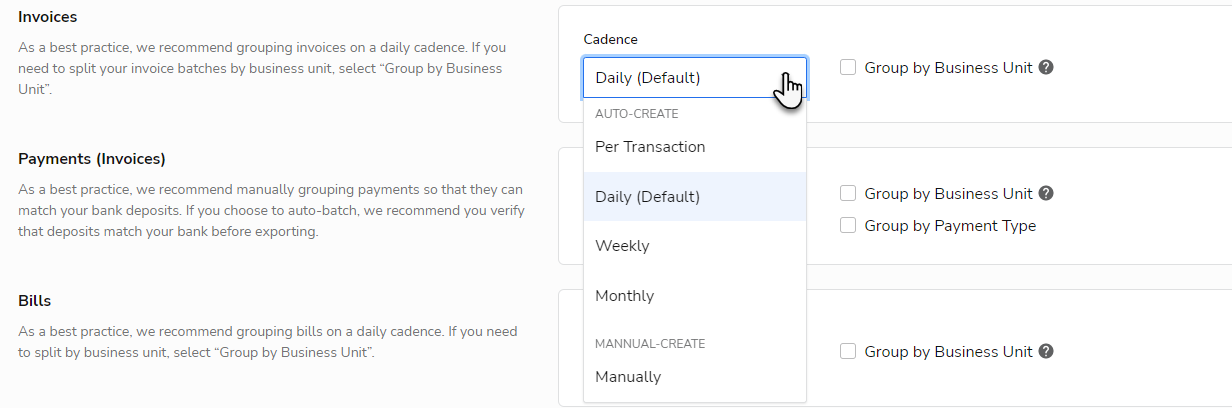Image resolution: width=1232 pixels, height=408 pixels.
Task: Pick Weekly cadence option
Action: point(622,246)
